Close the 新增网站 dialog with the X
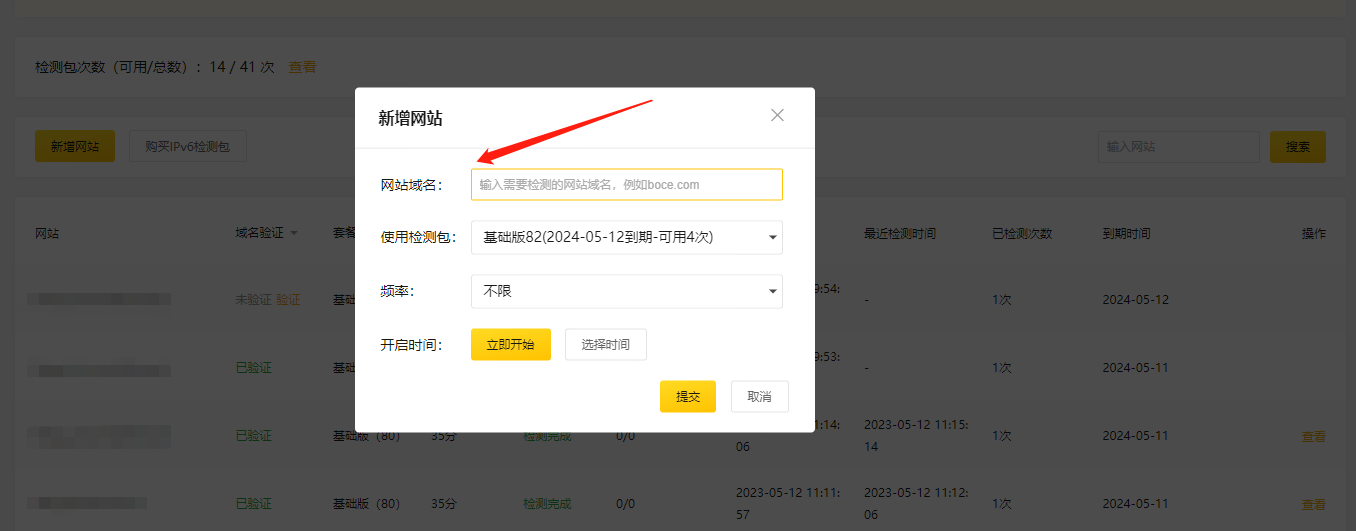Viewport: 1356px width, 531px height. tap(777, 115)
